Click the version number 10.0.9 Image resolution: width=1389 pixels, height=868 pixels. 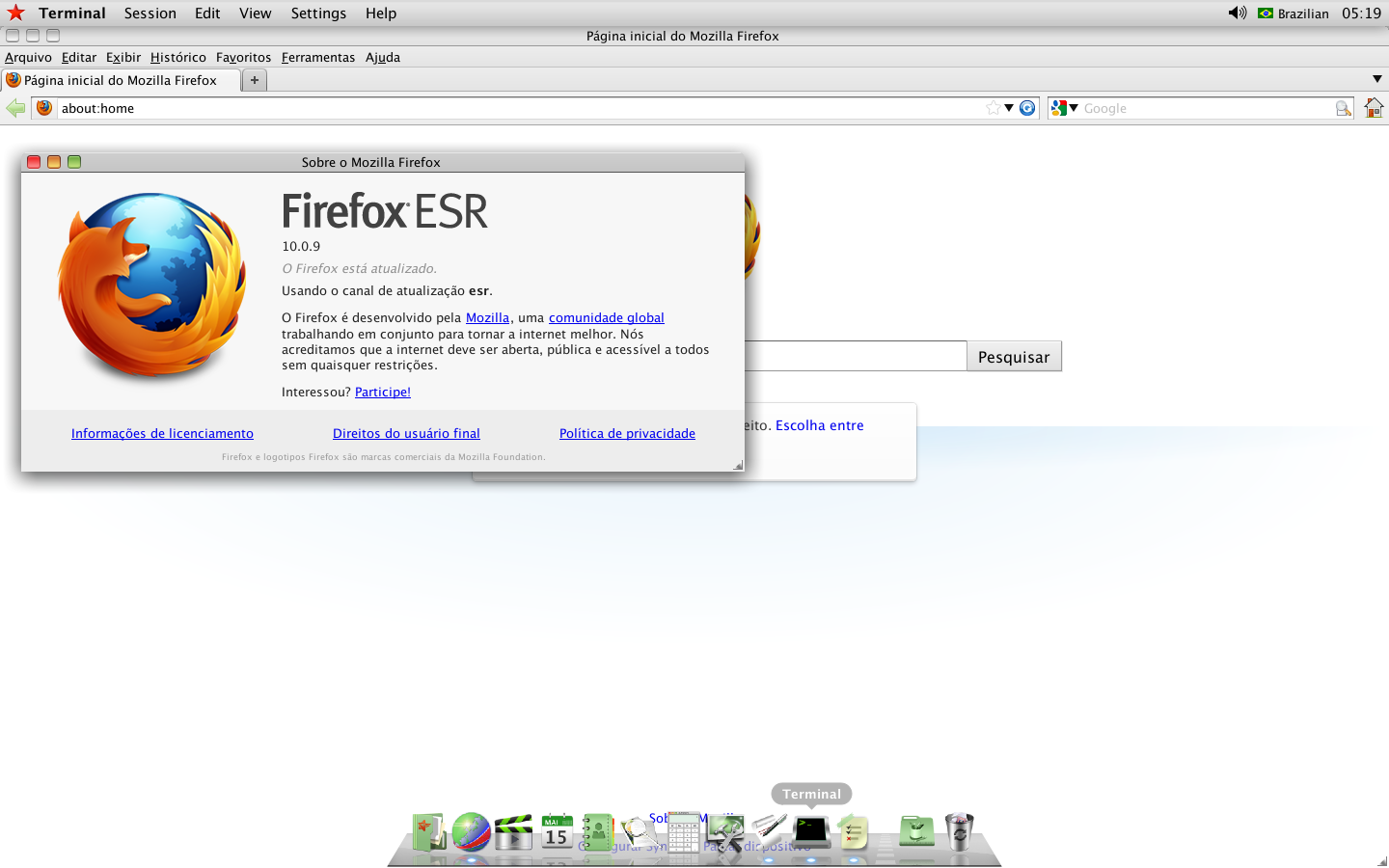pyautogui.click(x=301, y=246)
